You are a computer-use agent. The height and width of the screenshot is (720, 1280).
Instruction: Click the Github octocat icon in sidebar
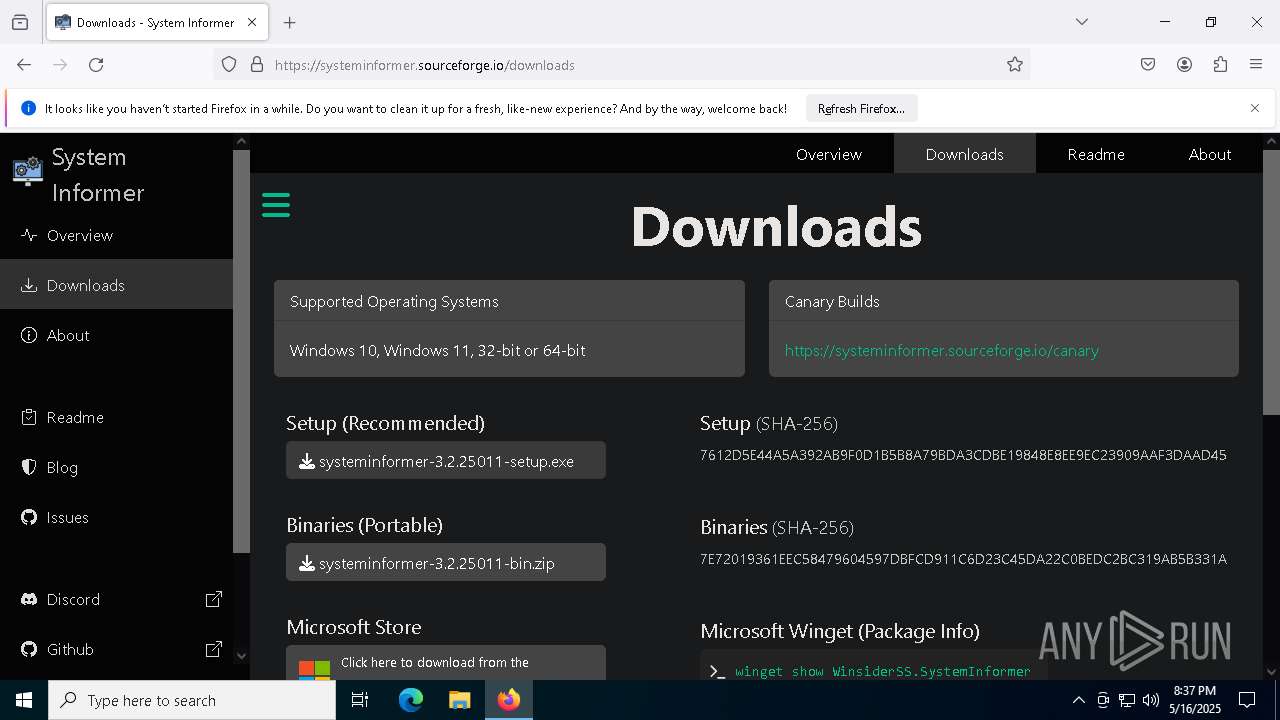pos(29,649)
